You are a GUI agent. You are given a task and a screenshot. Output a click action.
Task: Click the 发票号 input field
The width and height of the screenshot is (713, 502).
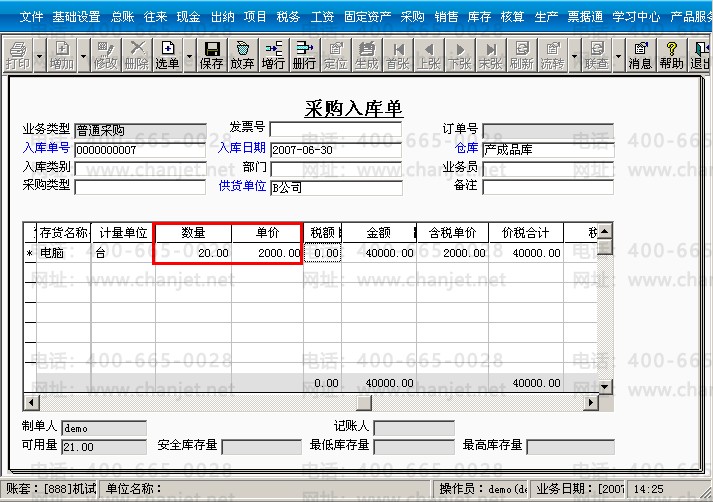coord(336,129)
